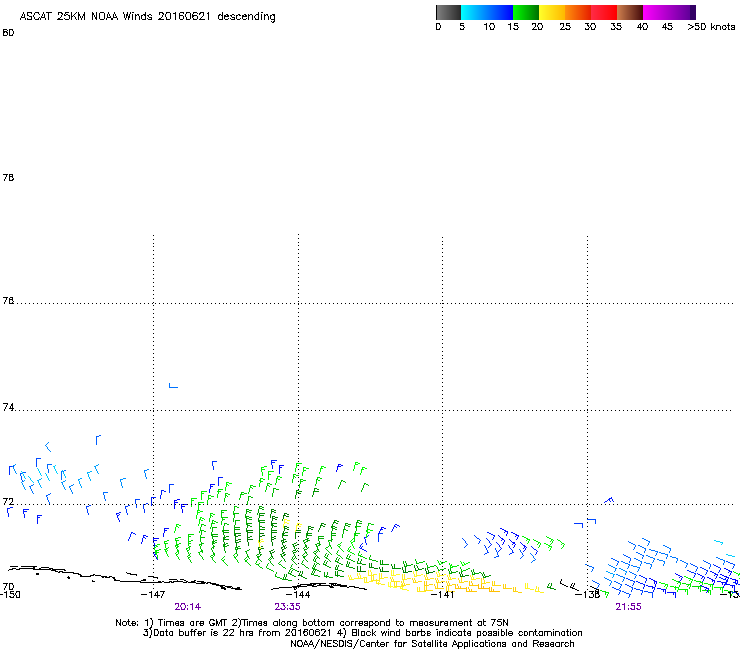Click the '25' tick label on the color bar
The image size is (740, 650).
click(565, 27)
